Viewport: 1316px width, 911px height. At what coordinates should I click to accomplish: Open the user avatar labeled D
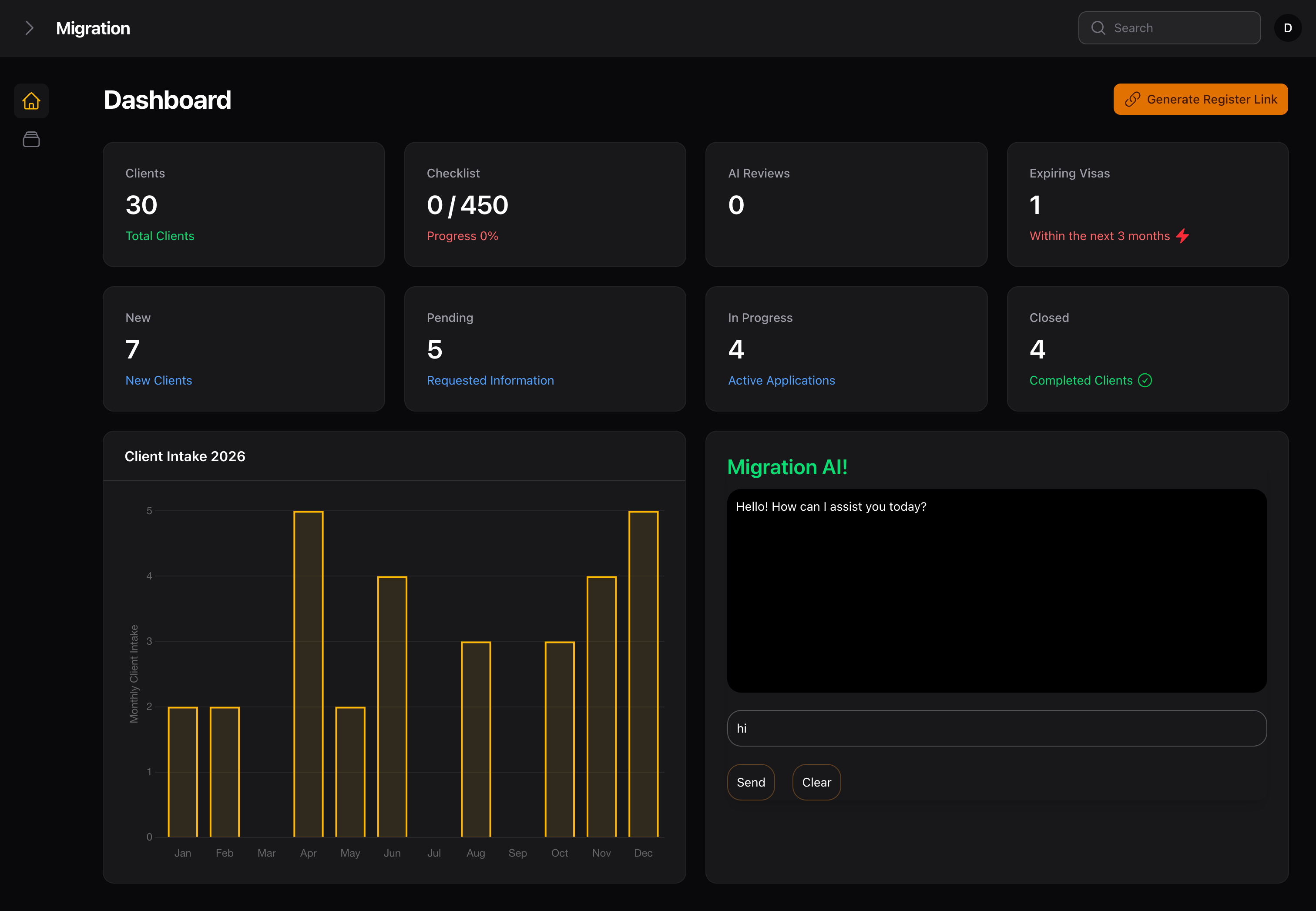pos(1287,28)
